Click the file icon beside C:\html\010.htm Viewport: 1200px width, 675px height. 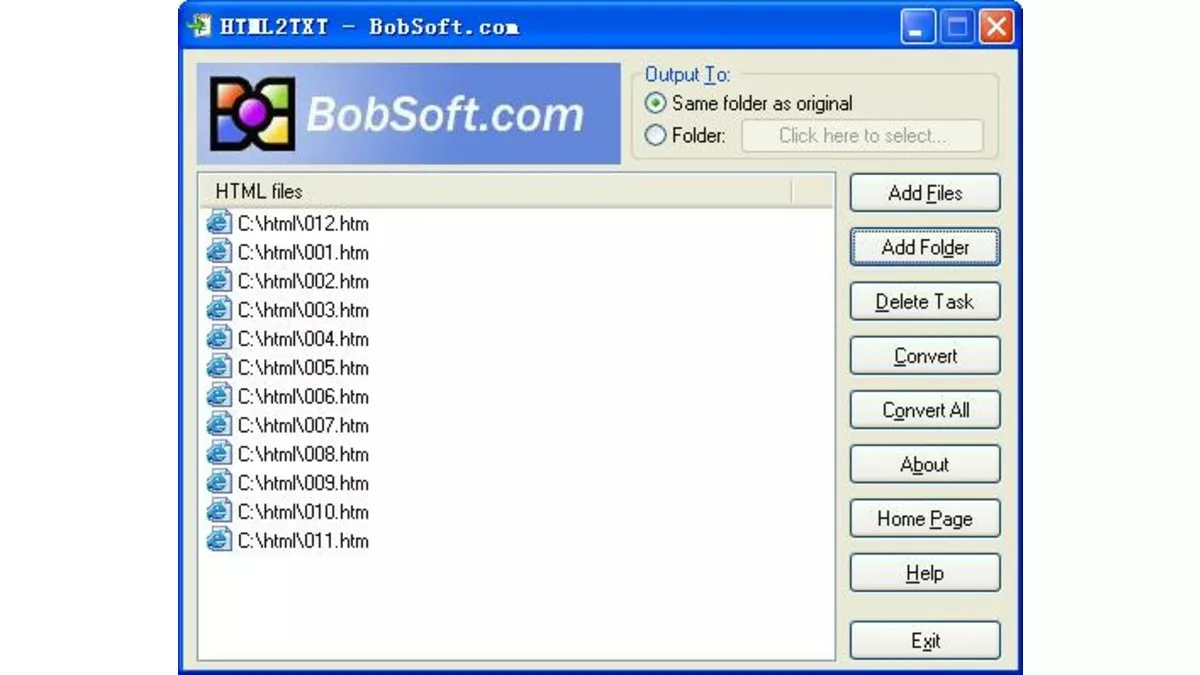click(x=218, y=512)
